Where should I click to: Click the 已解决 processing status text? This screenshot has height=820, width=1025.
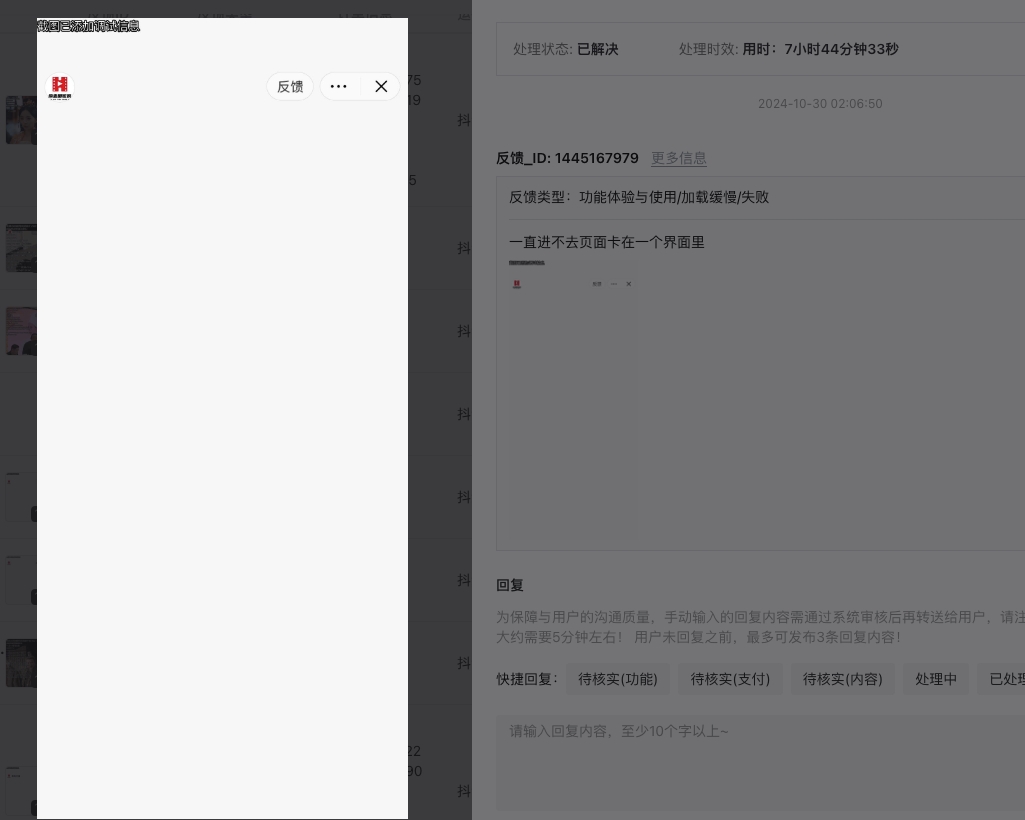click(597, 49)
